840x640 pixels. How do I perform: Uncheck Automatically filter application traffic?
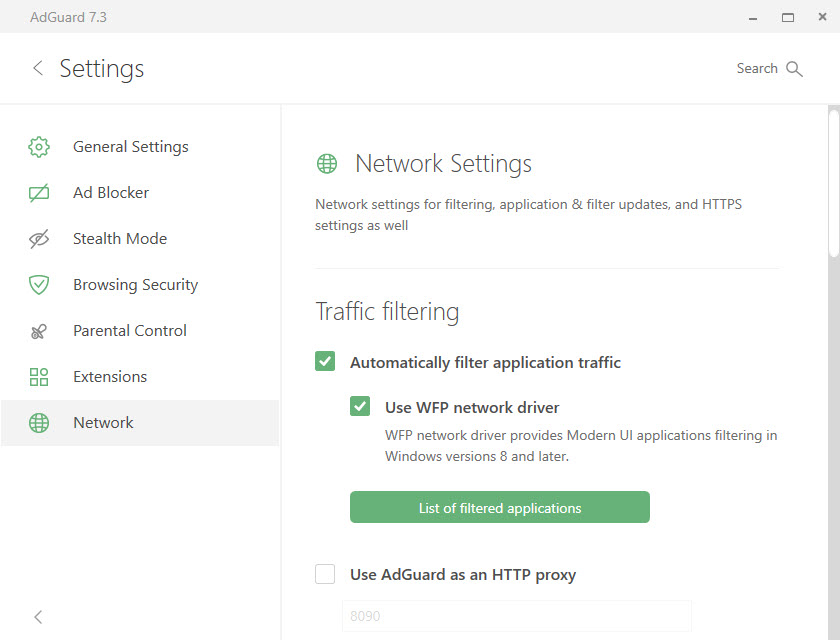325,362
